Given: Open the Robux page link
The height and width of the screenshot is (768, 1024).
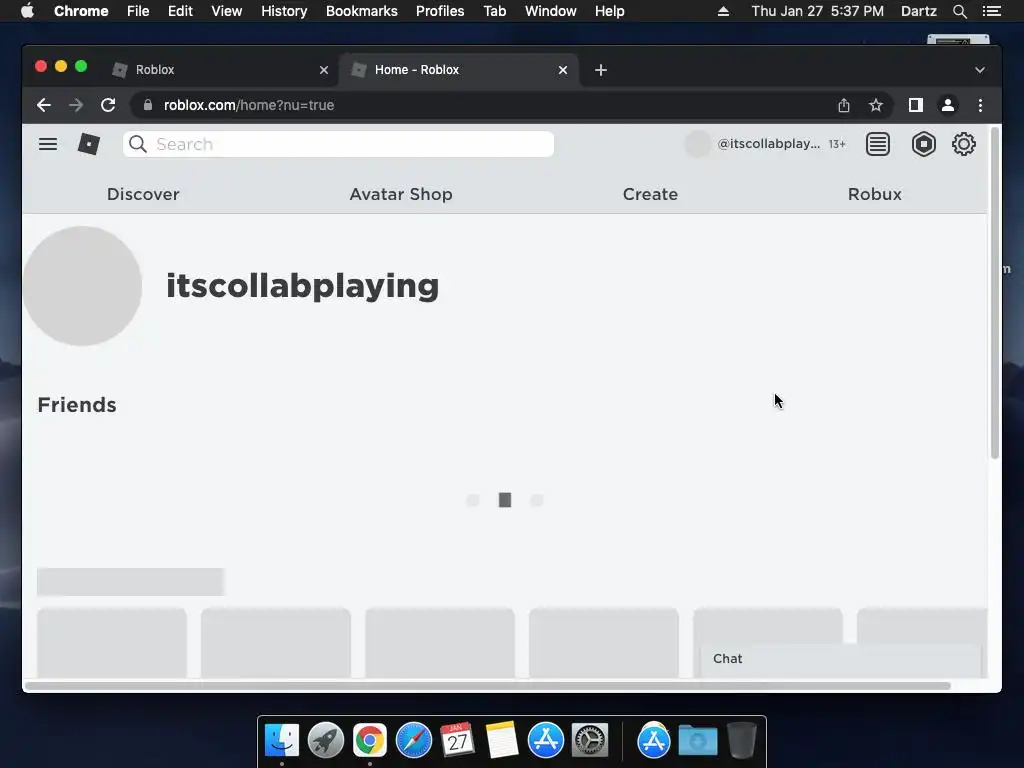Looking at the screenshot, I should pos(874,194).
